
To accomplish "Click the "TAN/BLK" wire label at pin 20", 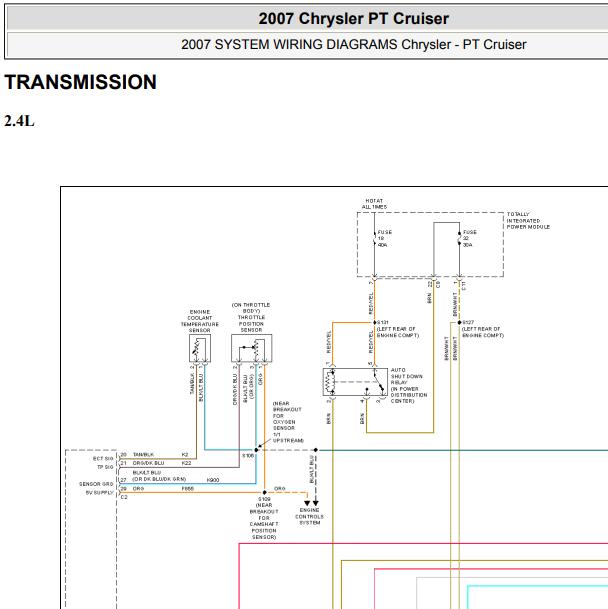I will (143, 454).
